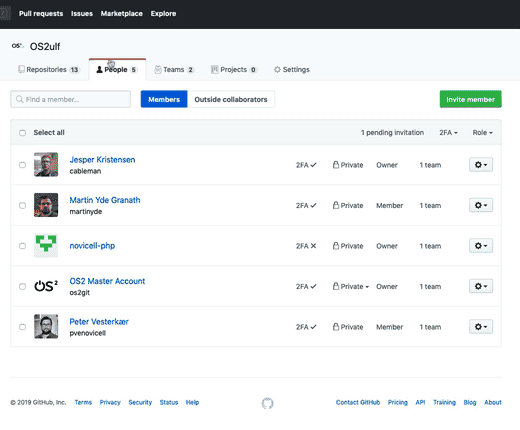Click the GitHub Octocat logo in footer

click(x=267, y=403)
